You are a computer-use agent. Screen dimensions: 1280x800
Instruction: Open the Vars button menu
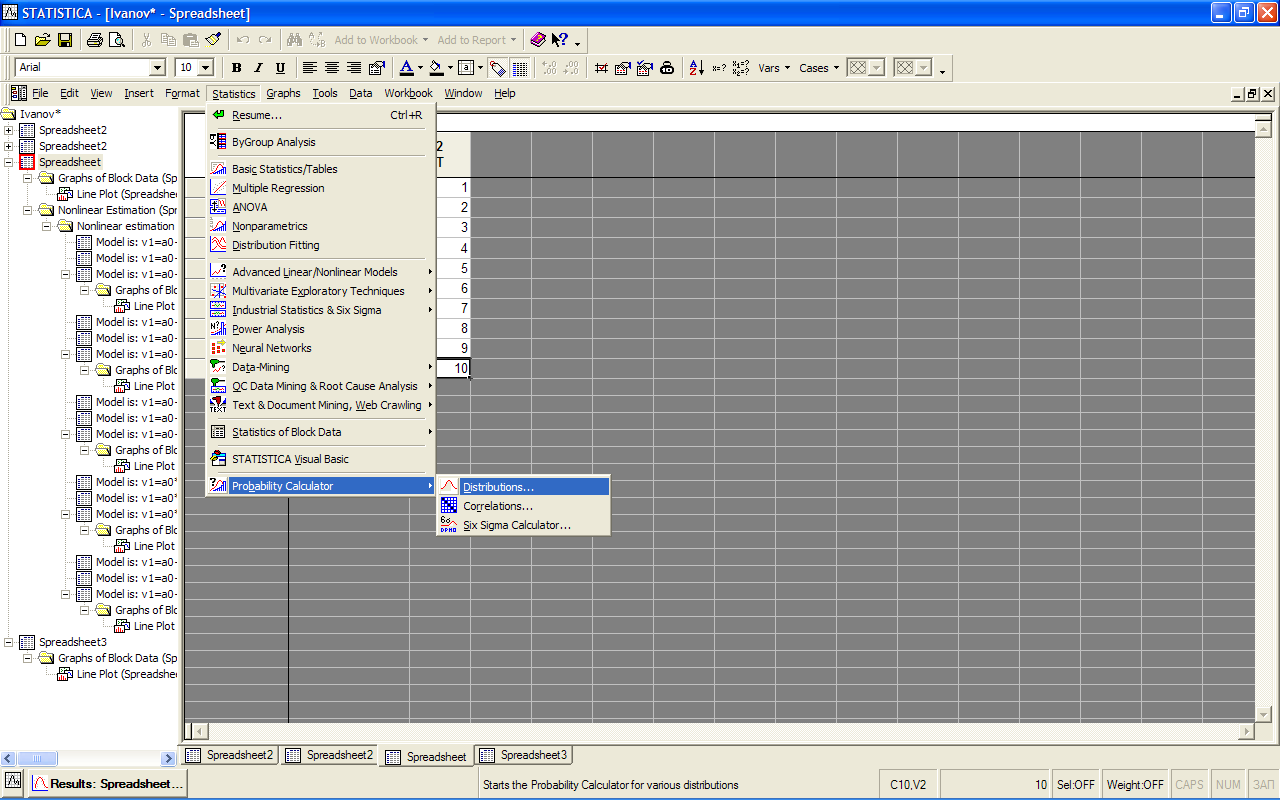pyautogui.click(x=774, y=68)
